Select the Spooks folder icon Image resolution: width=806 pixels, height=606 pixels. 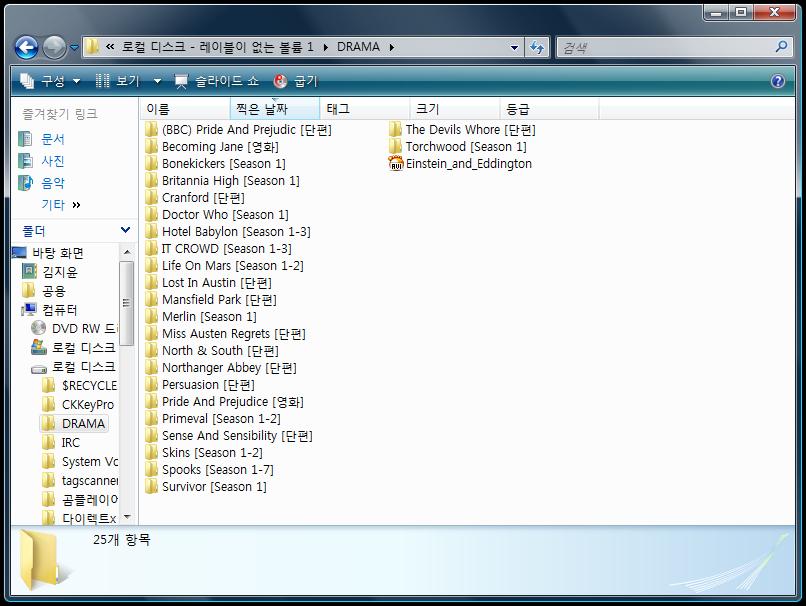pyautogui.click(x=151, y=469)
